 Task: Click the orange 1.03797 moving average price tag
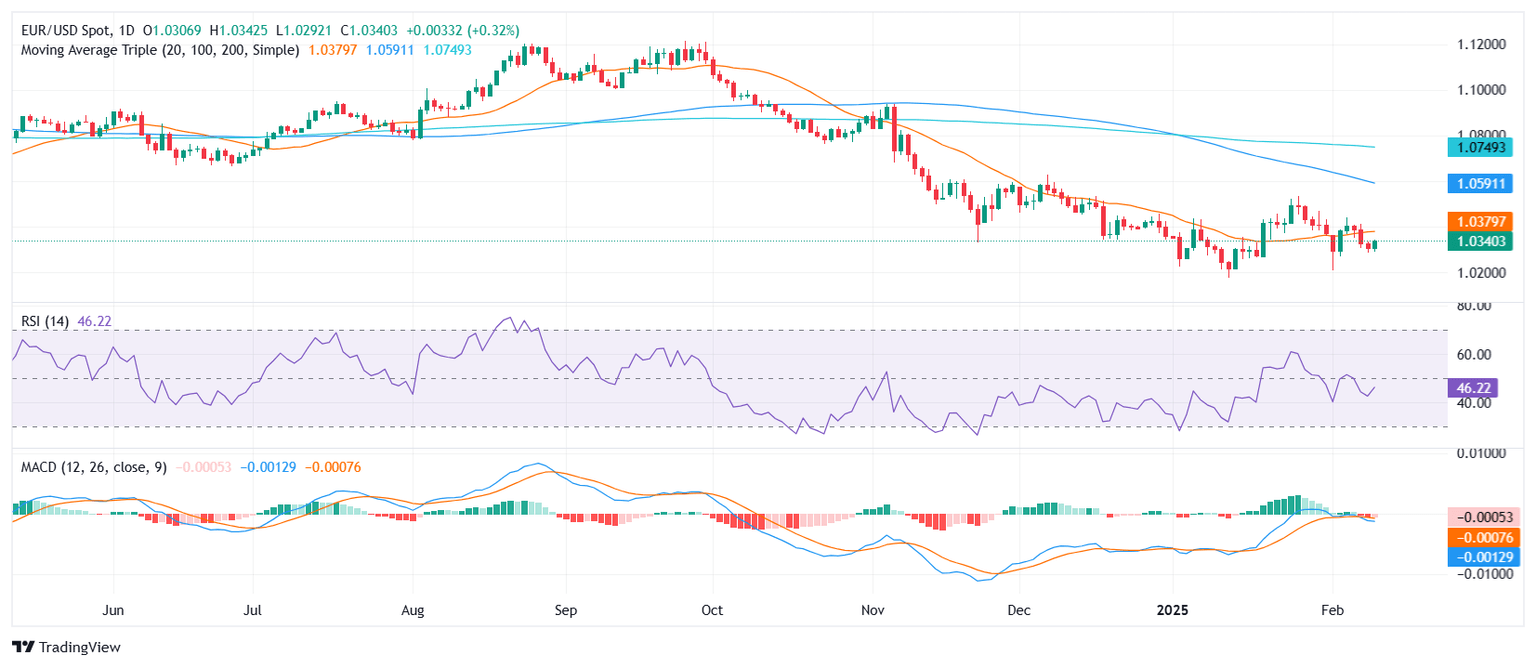point(1483,223)
